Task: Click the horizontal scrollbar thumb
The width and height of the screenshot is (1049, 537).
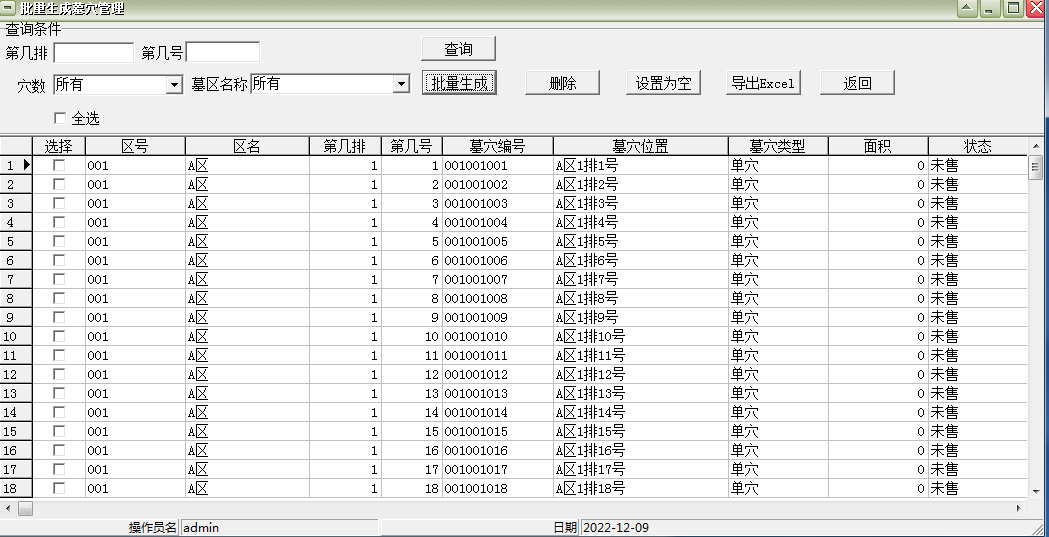Action: (25, 509)
